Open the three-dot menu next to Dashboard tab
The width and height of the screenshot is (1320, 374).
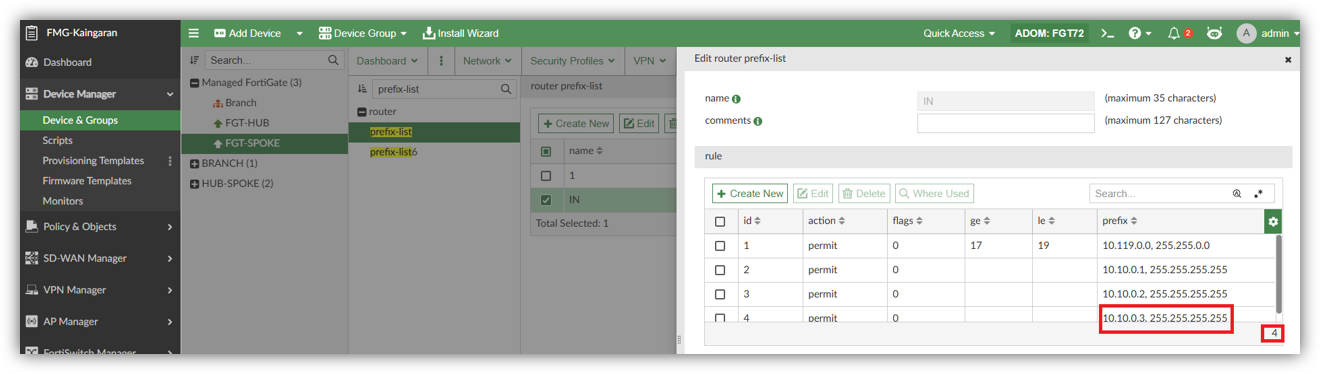[x=441, y=60]
